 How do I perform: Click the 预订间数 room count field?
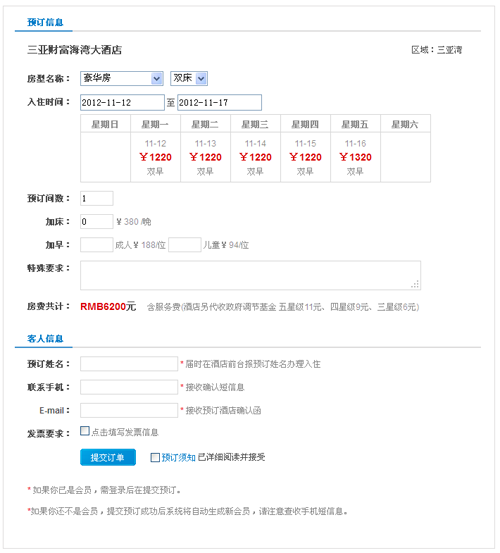click(97, 199)
